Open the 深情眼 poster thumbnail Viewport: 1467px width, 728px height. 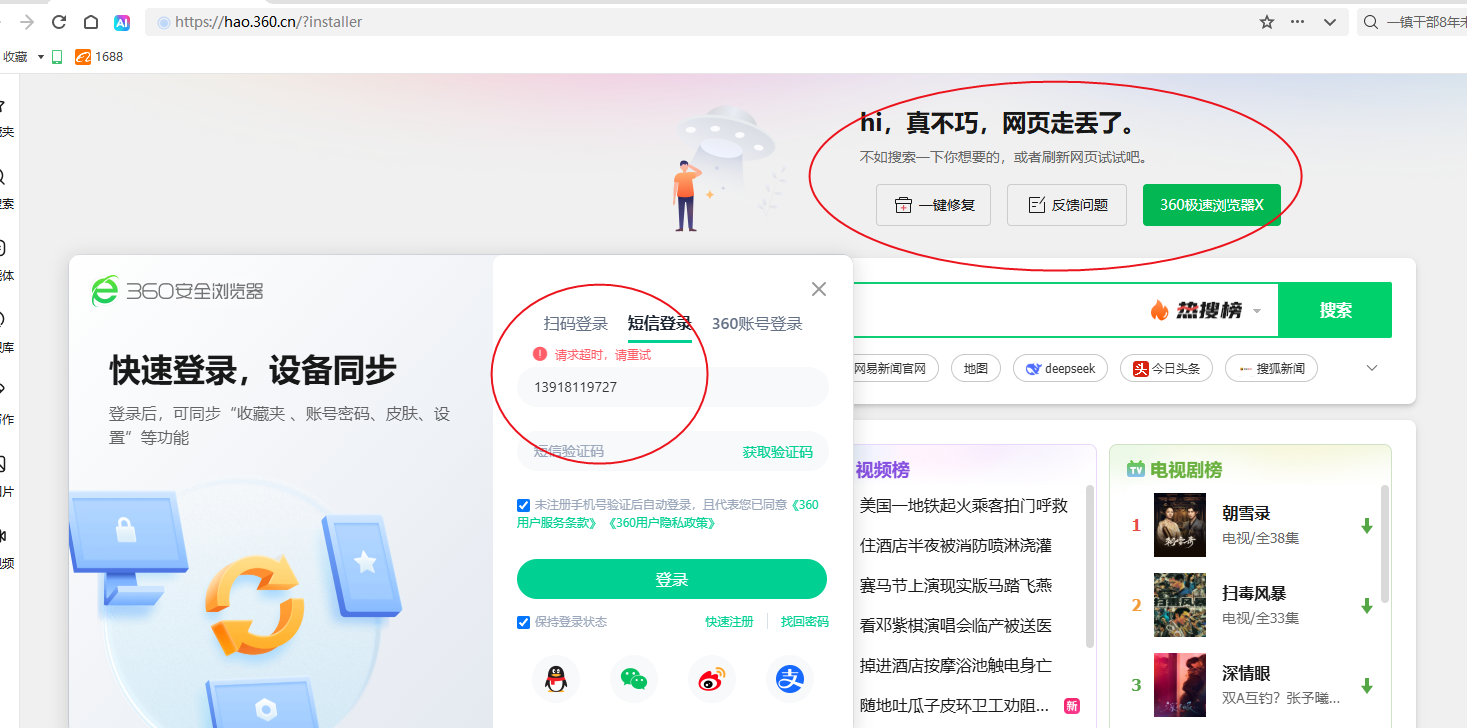[1180, 685]
